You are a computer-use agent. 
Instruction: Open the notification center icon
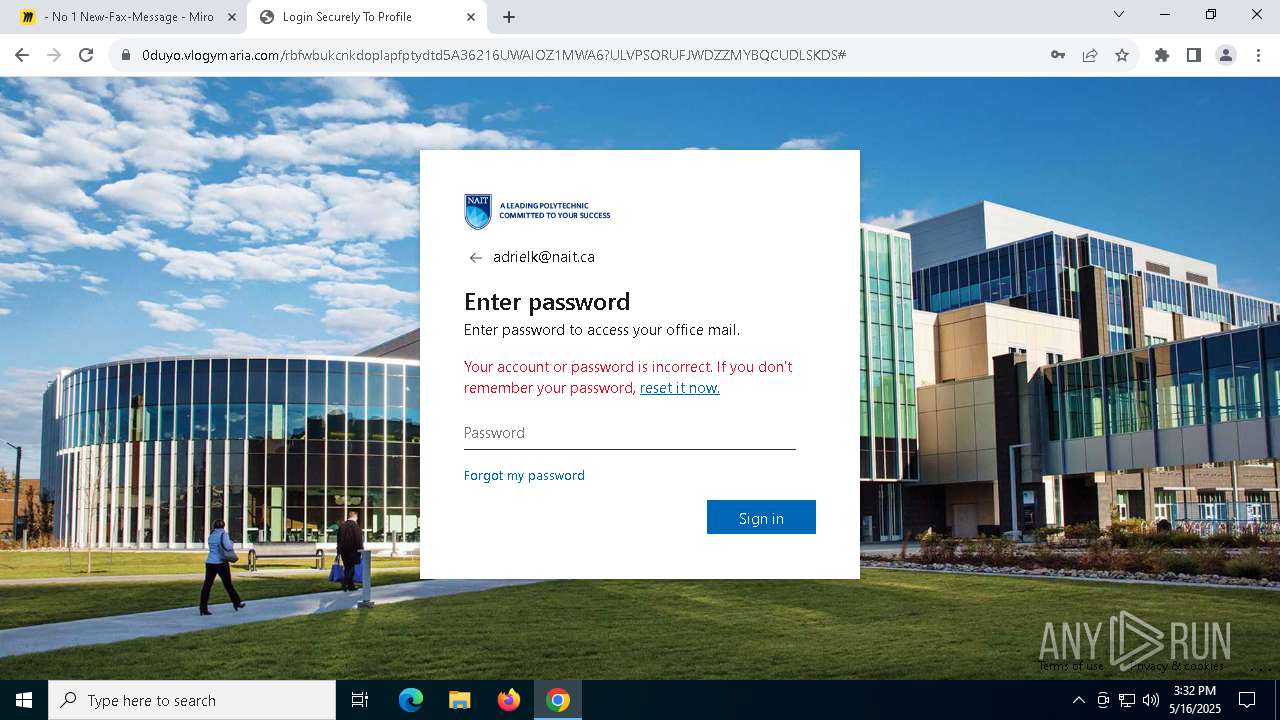click(x=1247, y=700)
